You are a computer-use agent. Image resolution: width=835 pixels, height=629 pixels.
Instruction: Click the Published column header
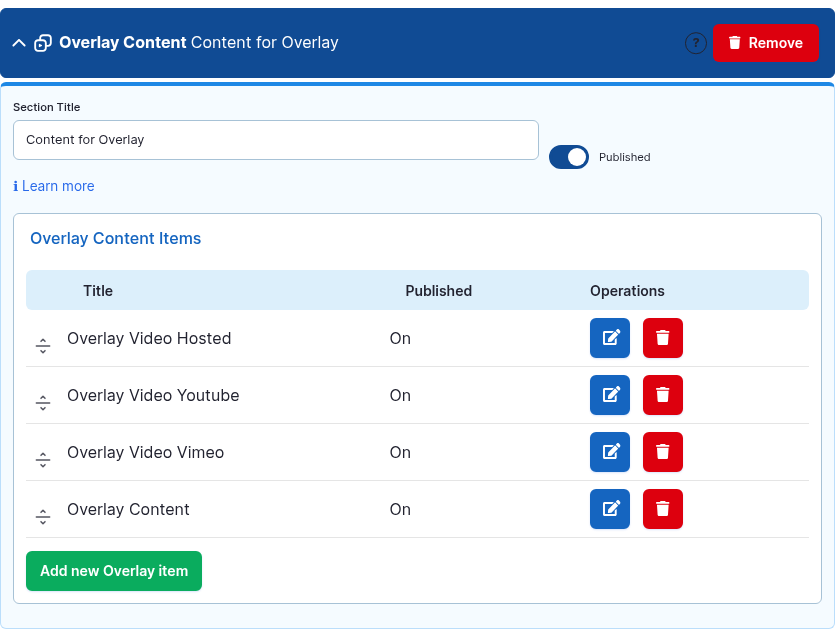(x=439, y=291)
